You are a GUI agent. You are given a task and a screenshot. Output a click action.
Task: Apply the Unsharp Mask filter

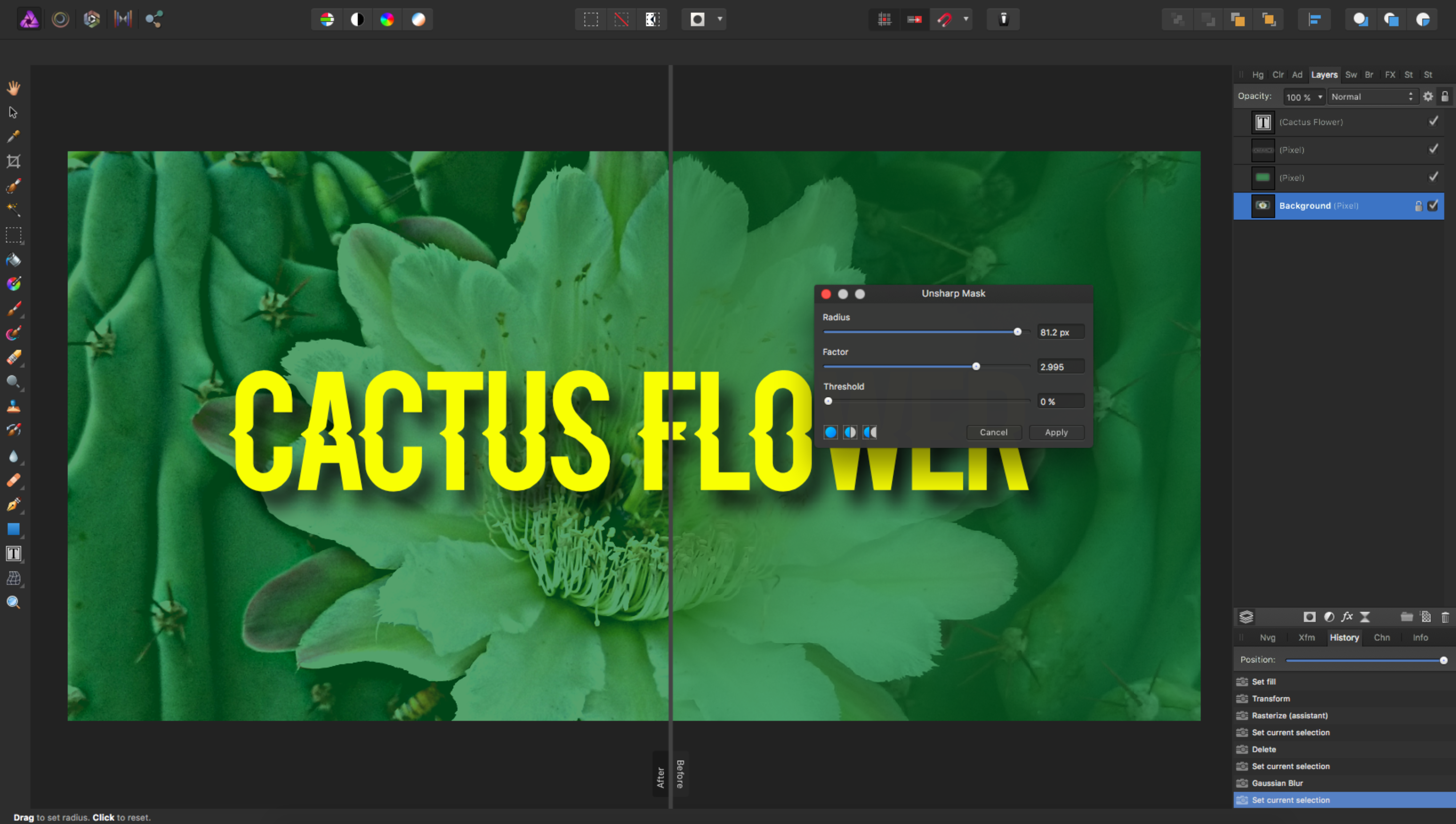click(1056, 432)
